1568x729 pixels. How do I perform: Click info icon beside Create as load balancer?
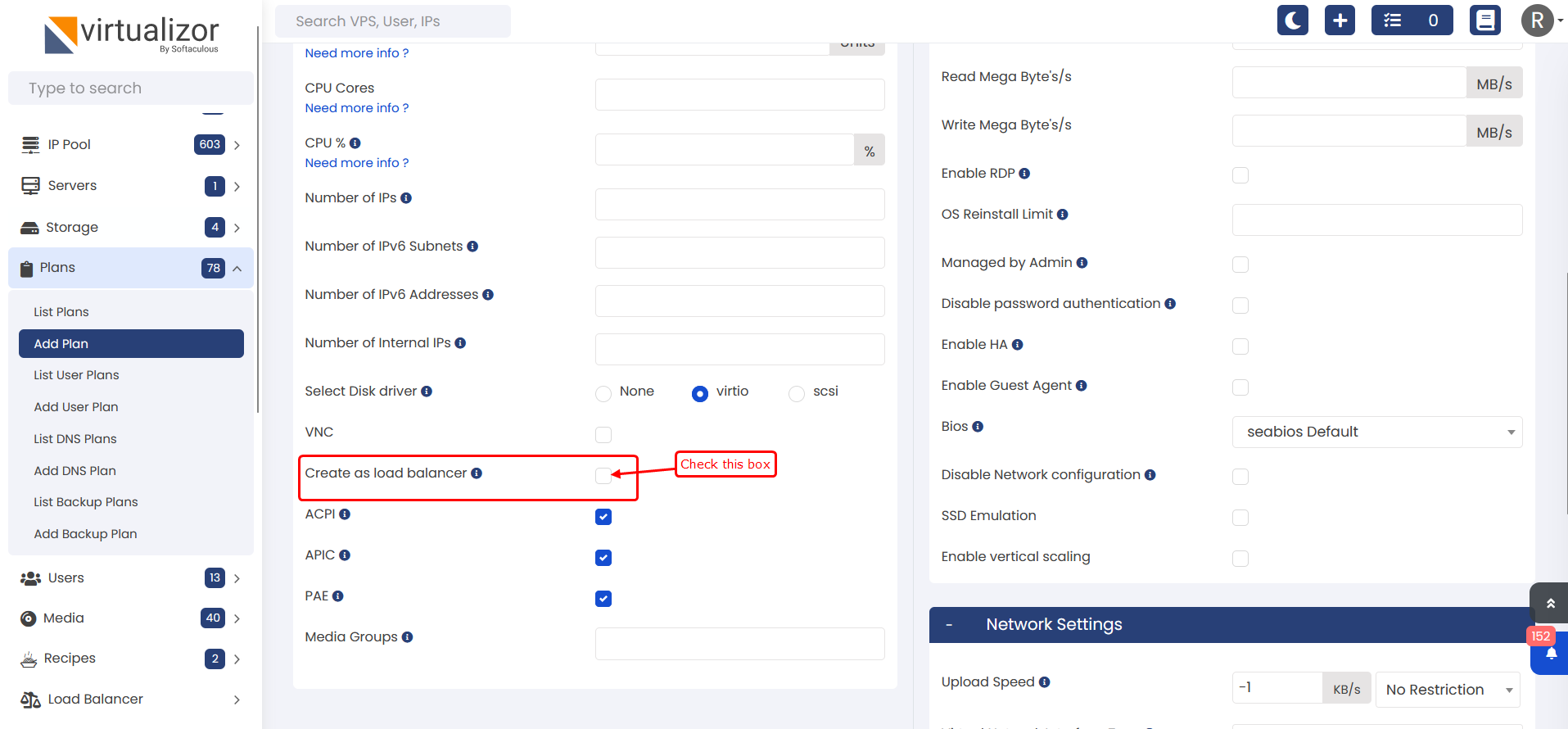(477, 473)
